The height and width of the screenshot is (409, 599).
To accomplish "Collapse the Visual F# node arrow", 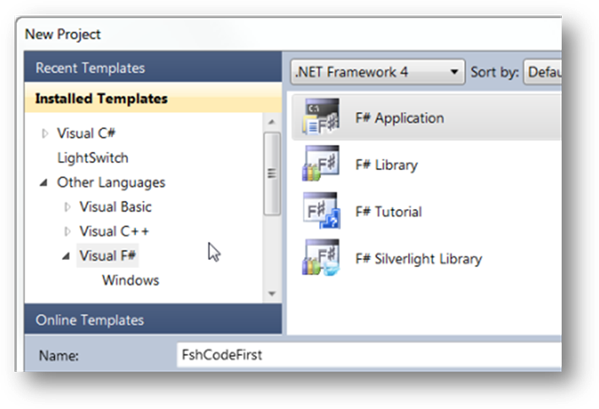I will tap(66, 256).
